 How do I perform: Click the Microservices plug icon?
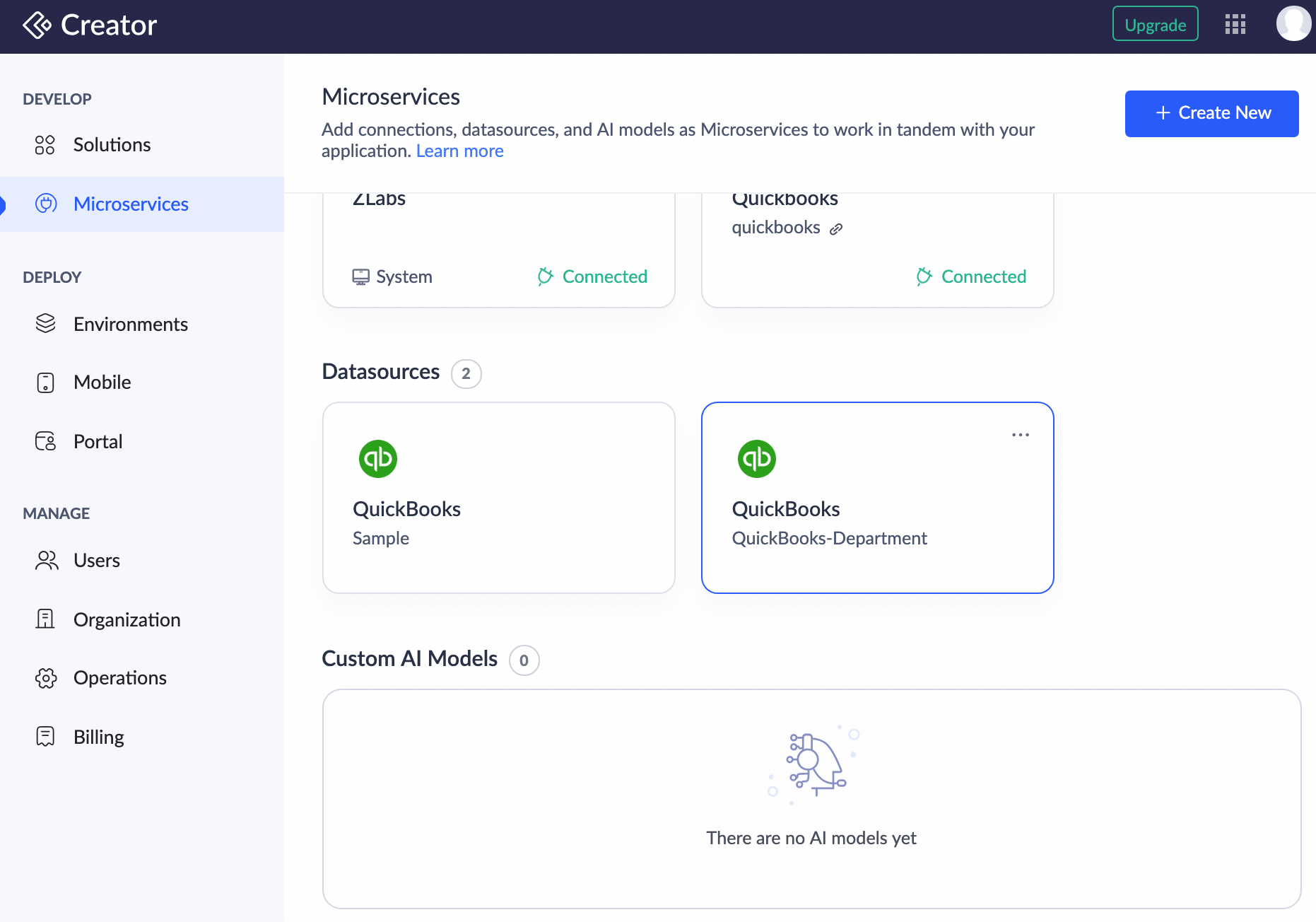(x=46, y=204)
